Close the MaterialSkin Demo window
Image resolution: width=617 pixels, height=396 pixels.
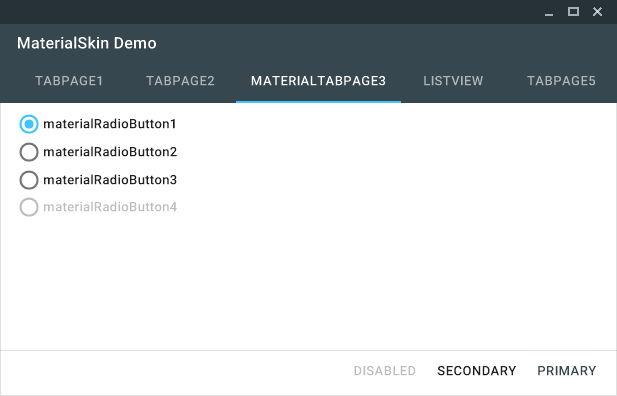click(x=597, y=12)
